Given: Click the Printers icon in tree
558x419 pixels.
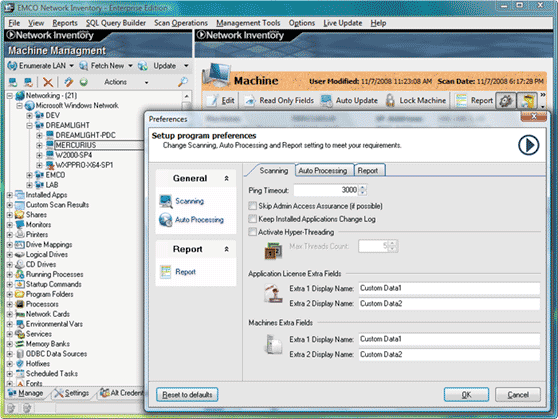Looking at the screenshot, I should point(20,235).
